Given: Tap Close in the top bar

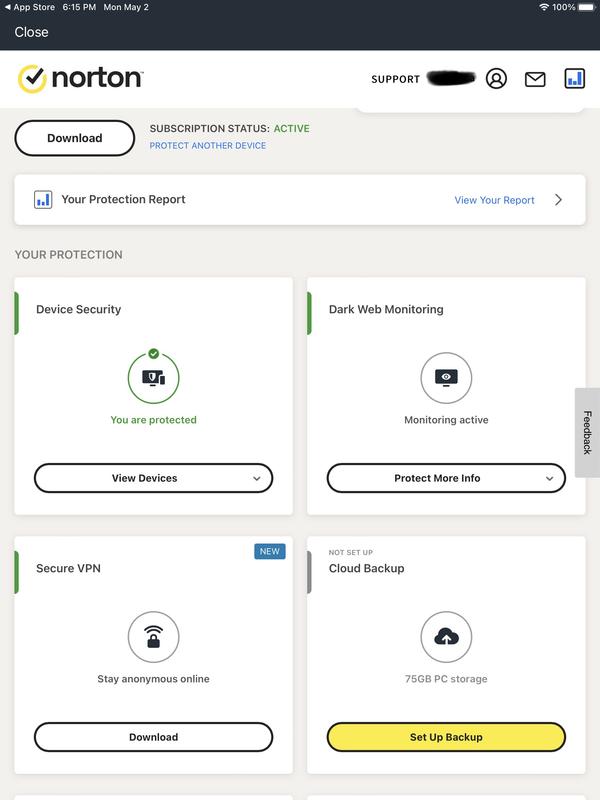Looking at the screenshot, I should (31, 32).
